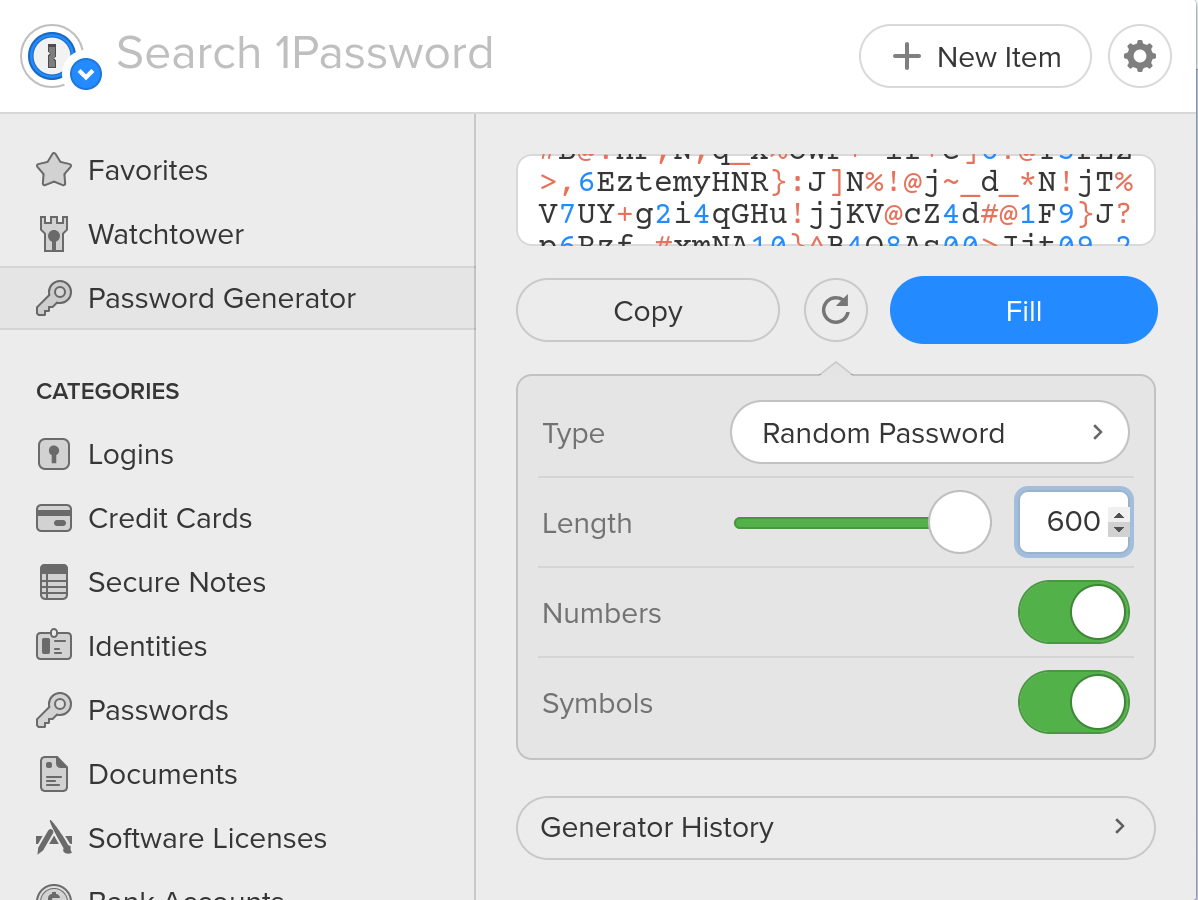Regenerate password with the refresh icon
The width and height of the screenshot is (1198, 900).
(835, 311)
